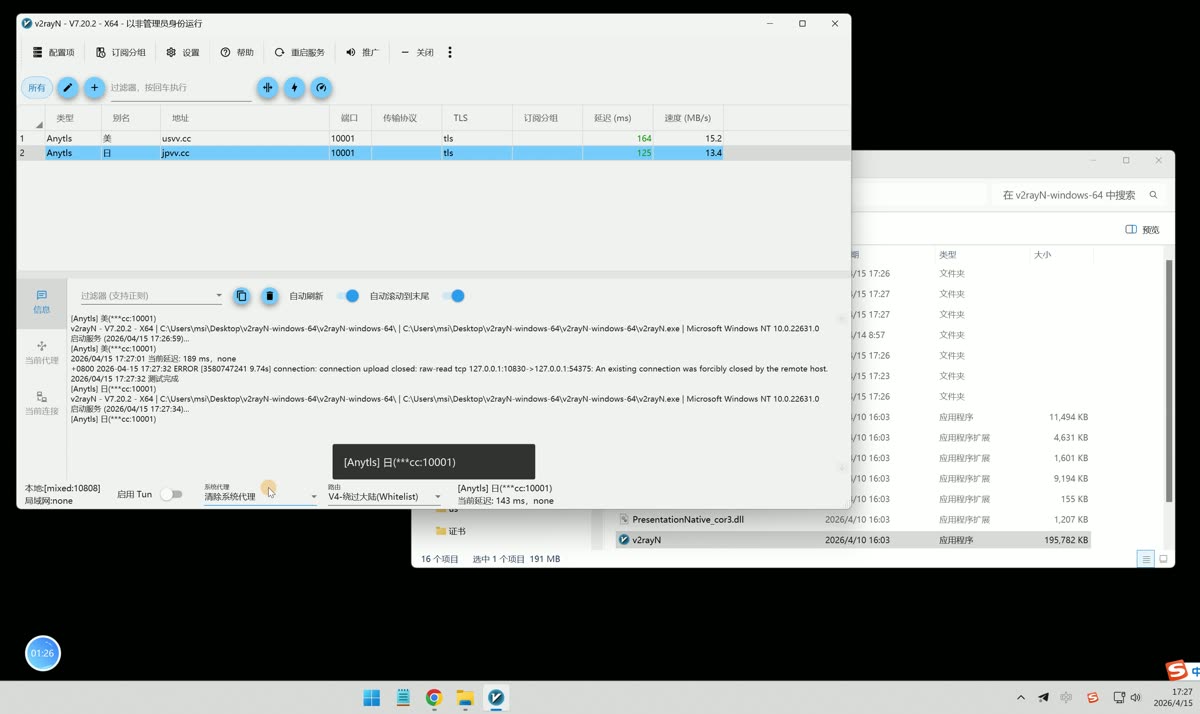Open the 路由 V4-绕过大陆 dropdown
The height and width of the screenshot is (714, 1200).
pyautogui.click(x=384, y=496)
